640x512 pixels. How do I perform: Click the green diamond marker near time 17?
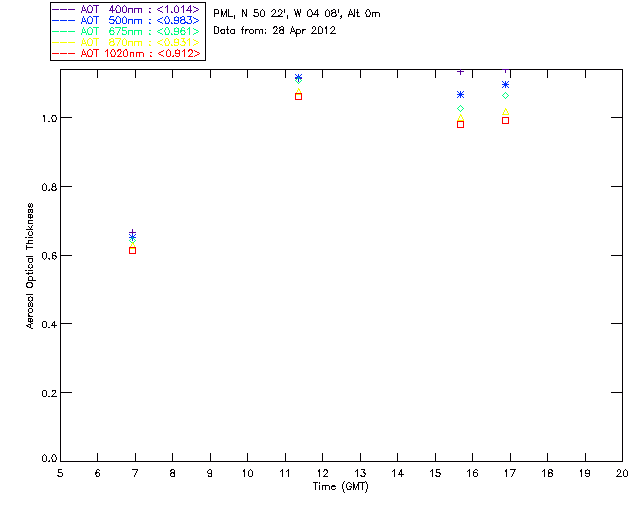tap(505, 96)
